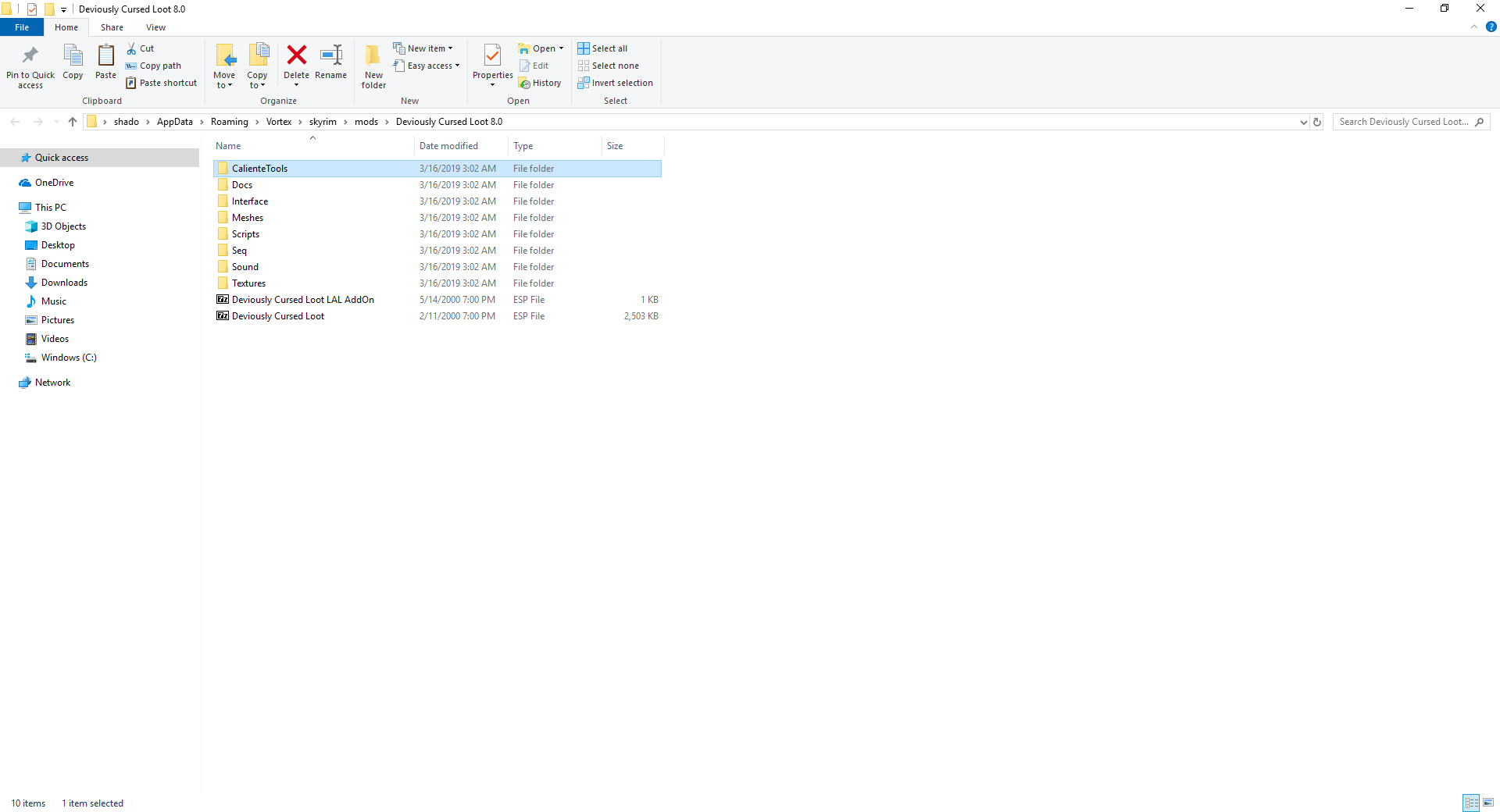The height and width of the screenshot is (812, 1500).
Task: Open the File menu tab
Action: pos(22,27)
